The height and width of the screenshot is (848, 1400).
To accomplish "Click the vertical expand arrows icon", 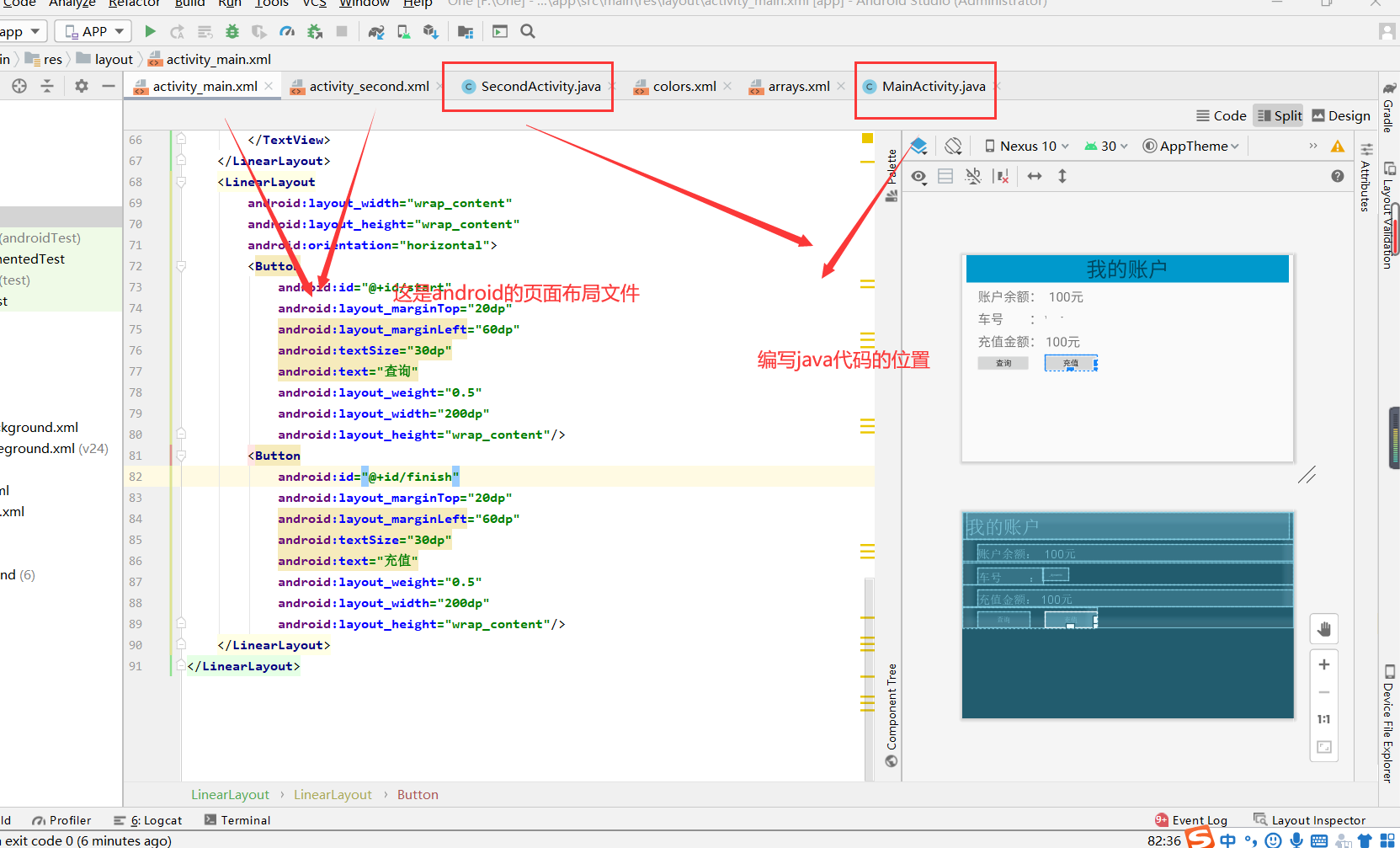I will [1062, 176].
